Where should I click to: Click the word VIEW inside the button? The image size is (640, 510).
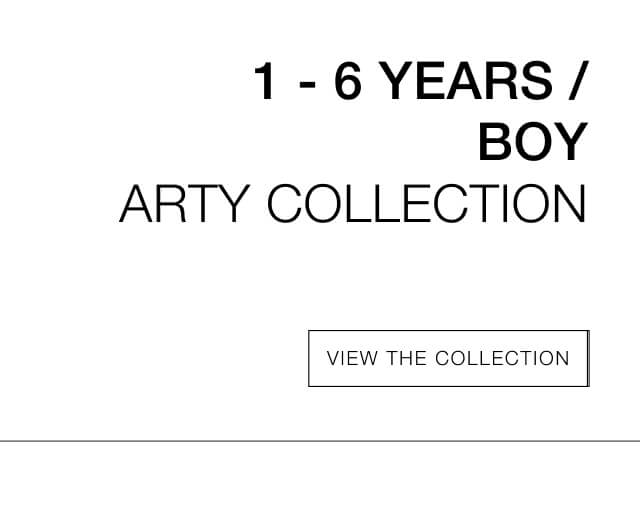click(x=352, y=358)
